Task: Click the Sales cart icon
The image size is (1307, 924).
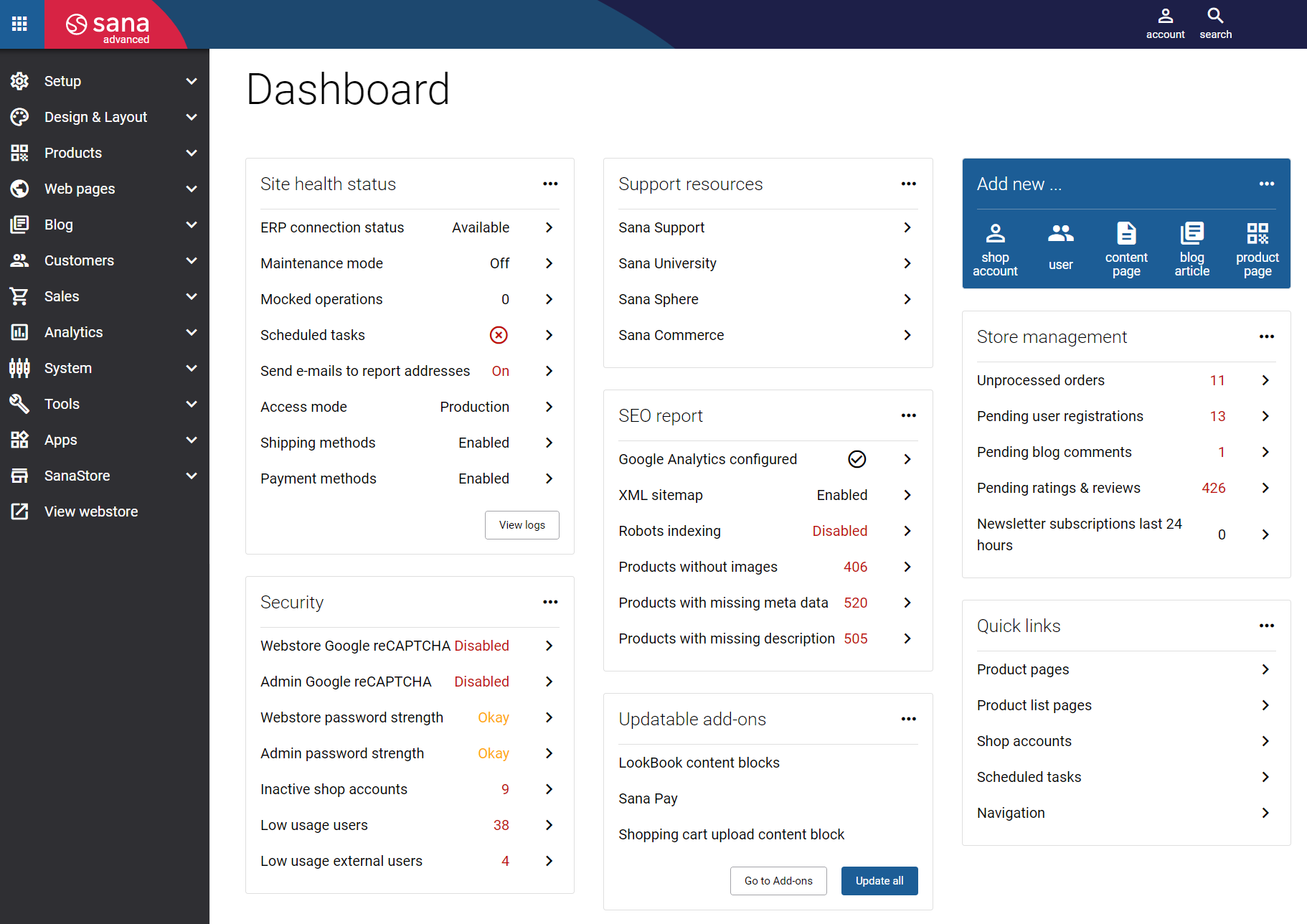Action: (x=20, y=296)
